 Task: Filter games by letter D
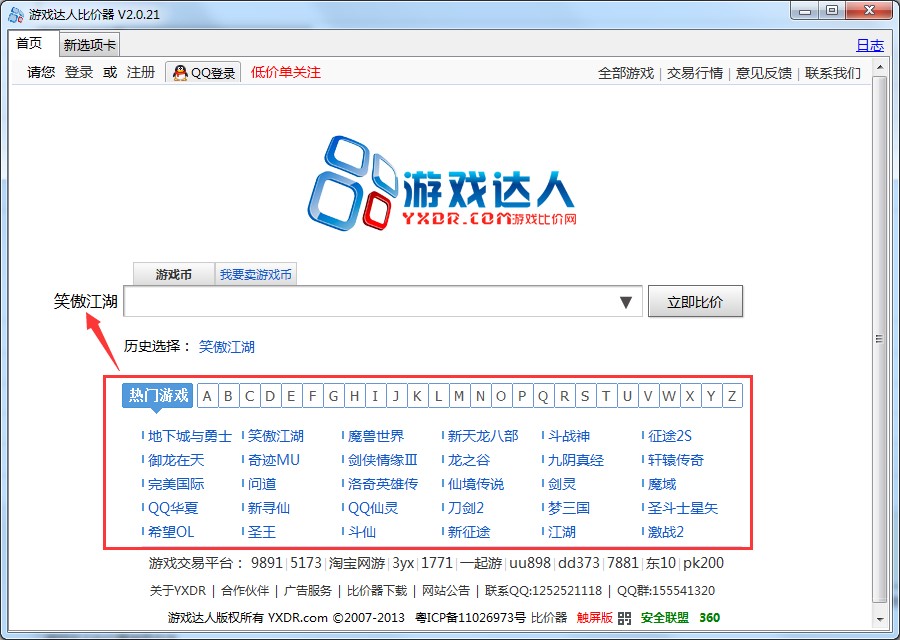pyautogui.click(x=270, y=396)
